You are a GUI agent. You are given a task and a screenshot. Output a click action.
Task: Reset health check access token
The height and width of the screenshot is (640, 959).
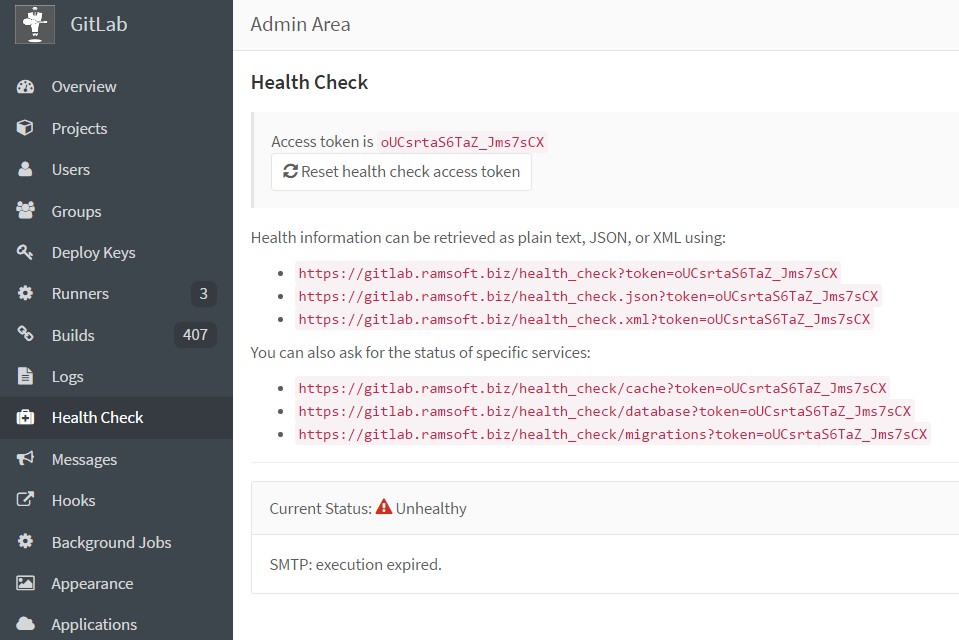point(401,172)
